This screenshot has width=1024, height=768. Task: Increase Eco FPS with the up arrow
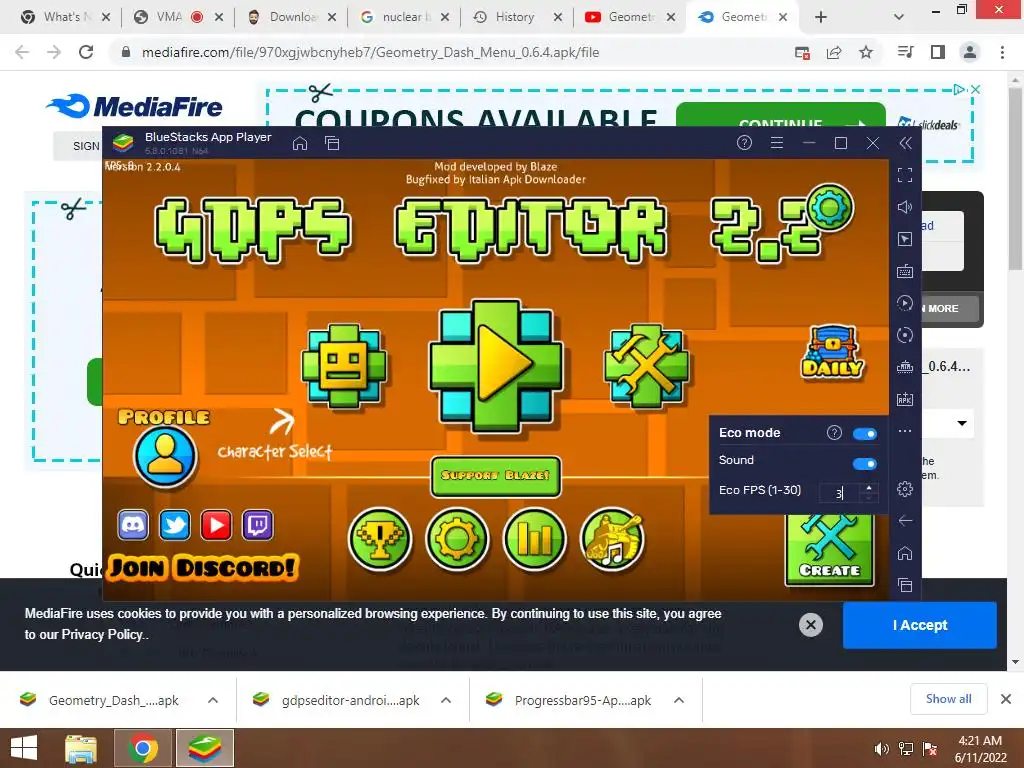click(x=869, y=488)
